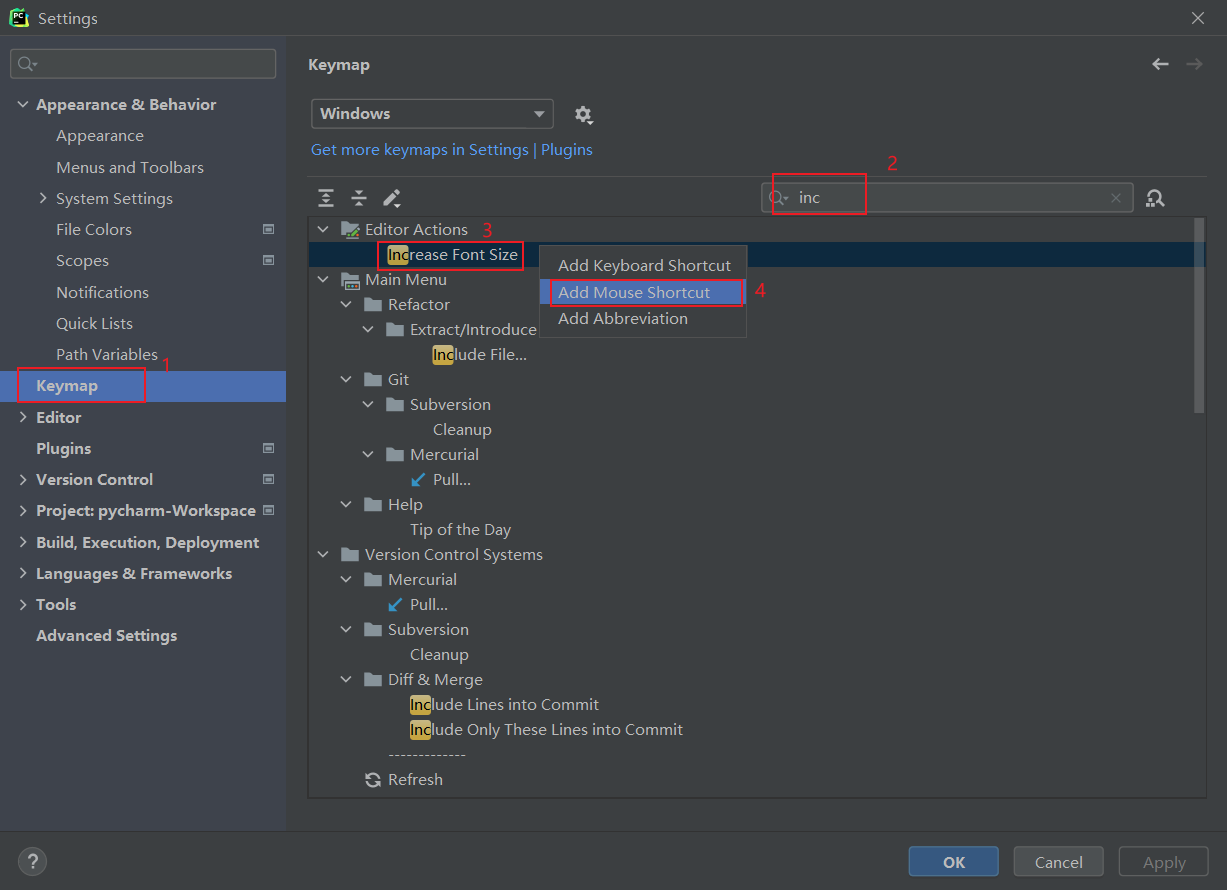Select Notifications in the sidebar
This screenshot has height=890, width=1227.
[x=102, y=292]
